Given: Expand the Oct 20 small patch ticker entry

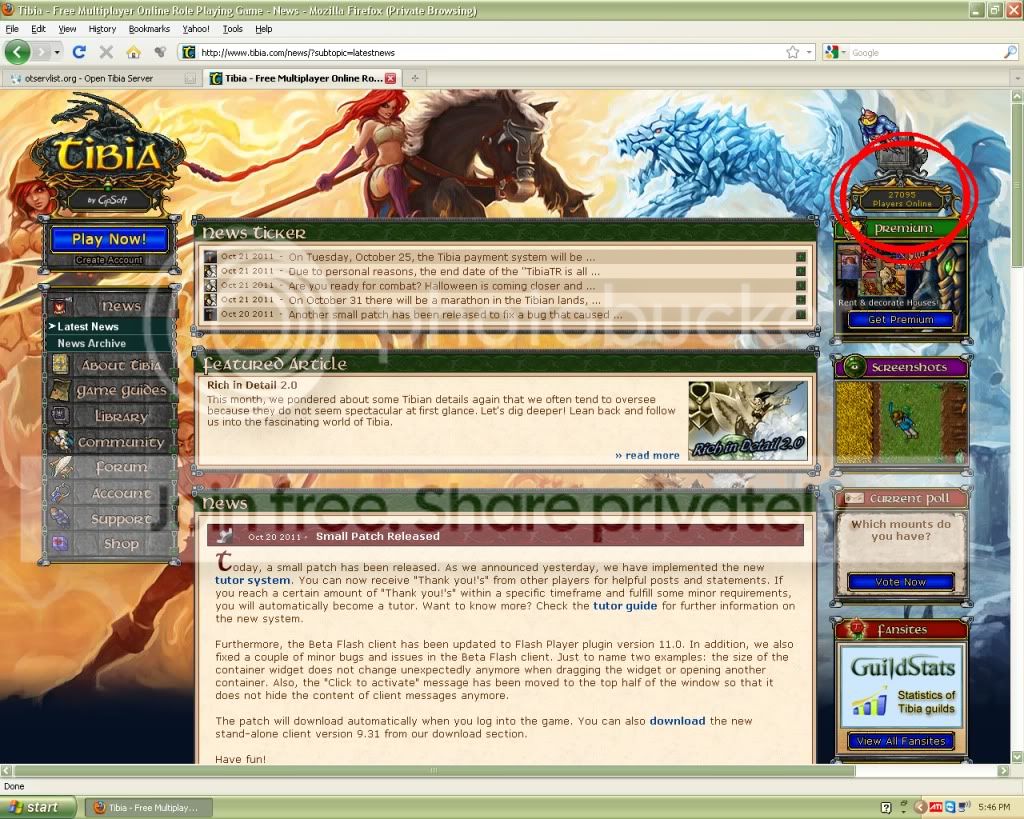Looking at the screenshot, I should coord(801,314).
